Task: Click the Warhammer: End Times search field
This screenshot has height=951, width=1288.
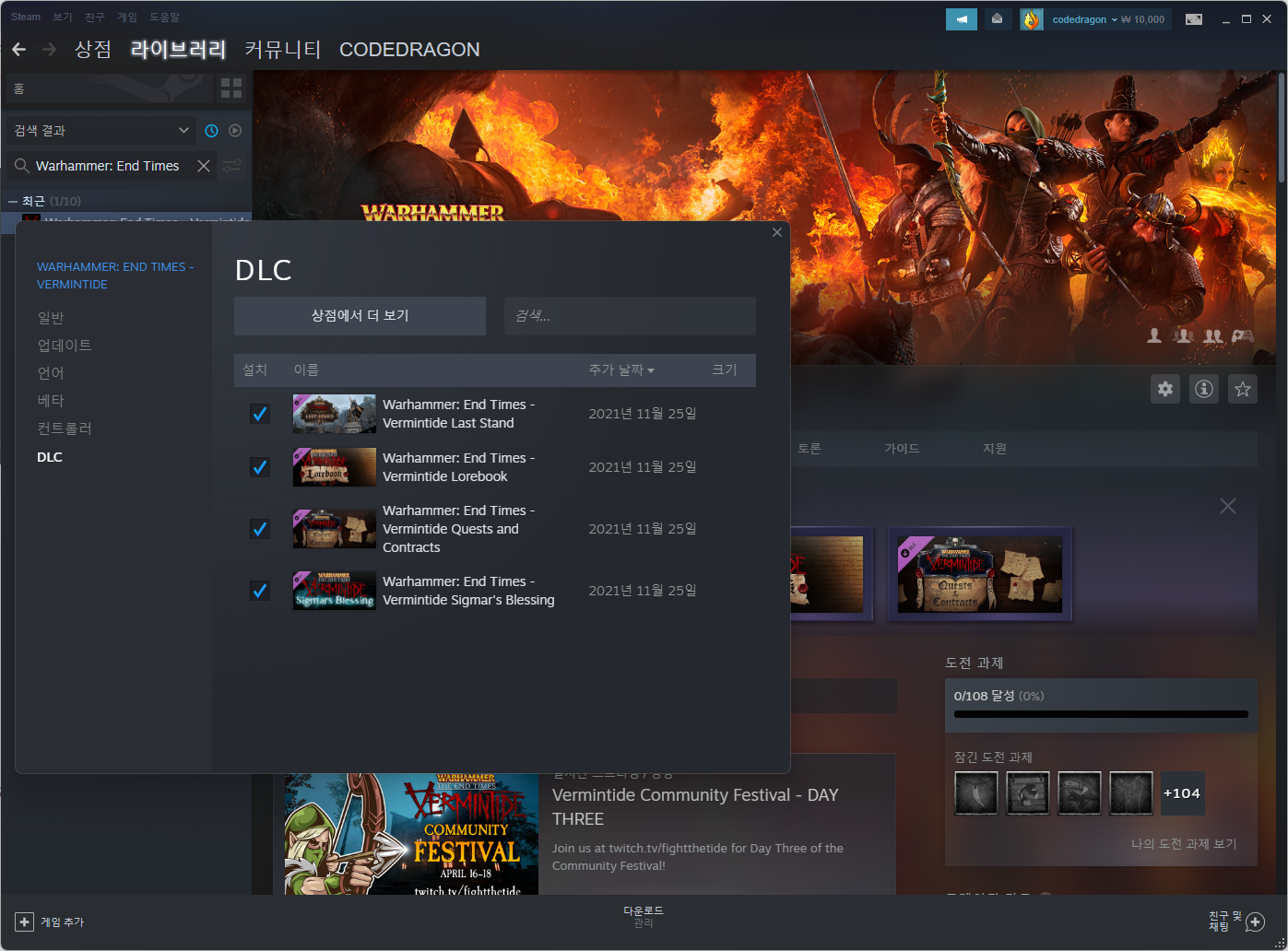Action: (111, 166)
